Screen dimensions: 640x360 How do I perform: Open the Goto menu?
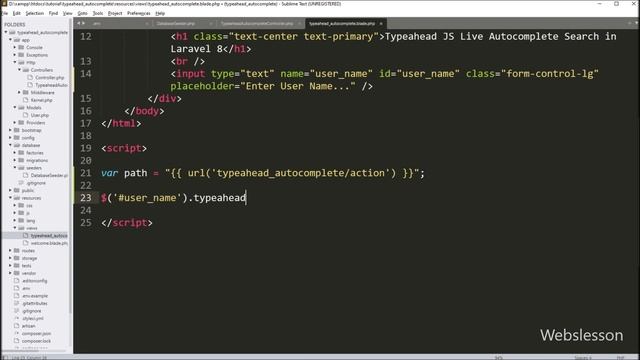(82, 13)
